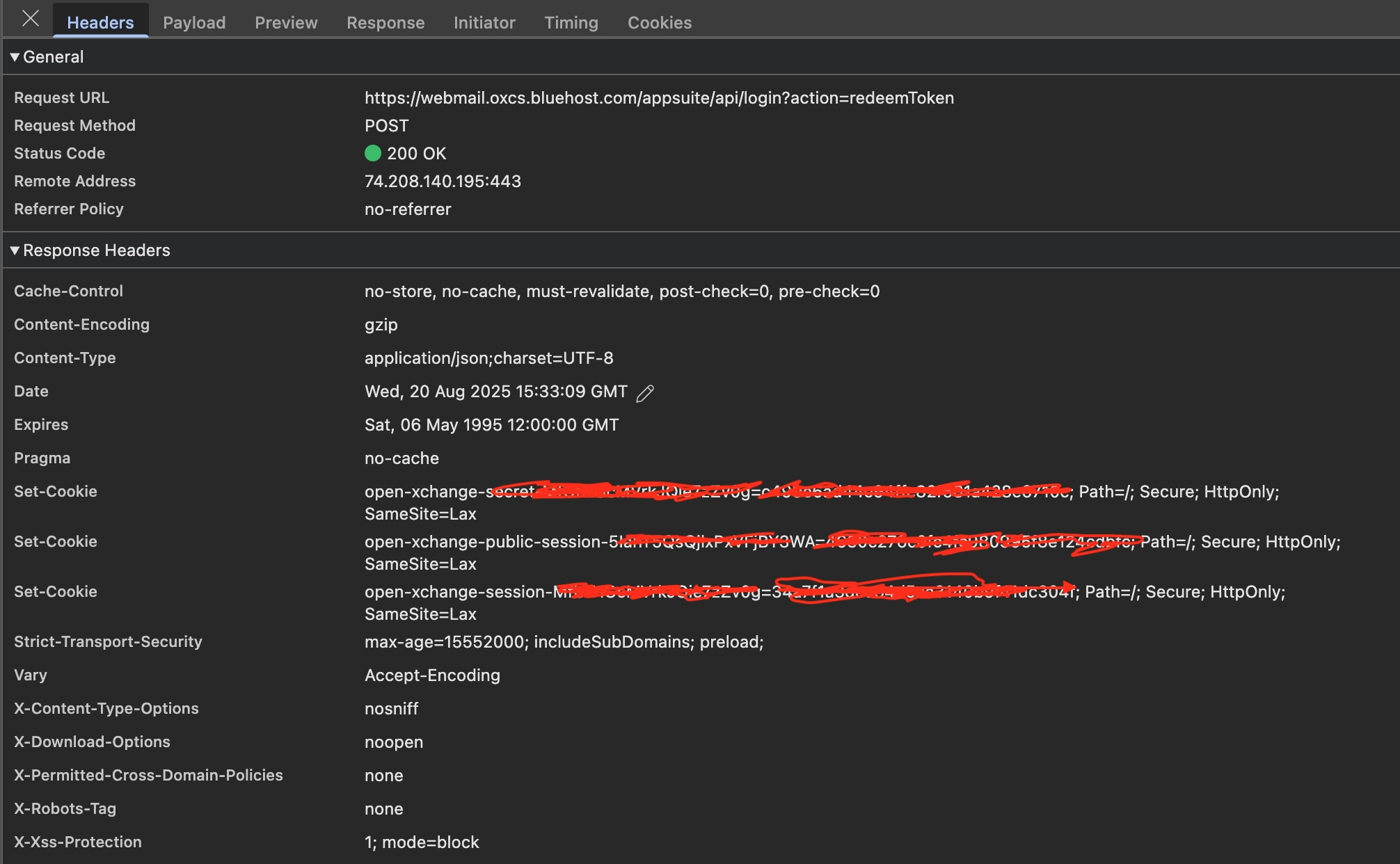The height and width of the screenshot is (864, 1400).
Task: Select the Headers tab
Action: click(x=100, y=22)
